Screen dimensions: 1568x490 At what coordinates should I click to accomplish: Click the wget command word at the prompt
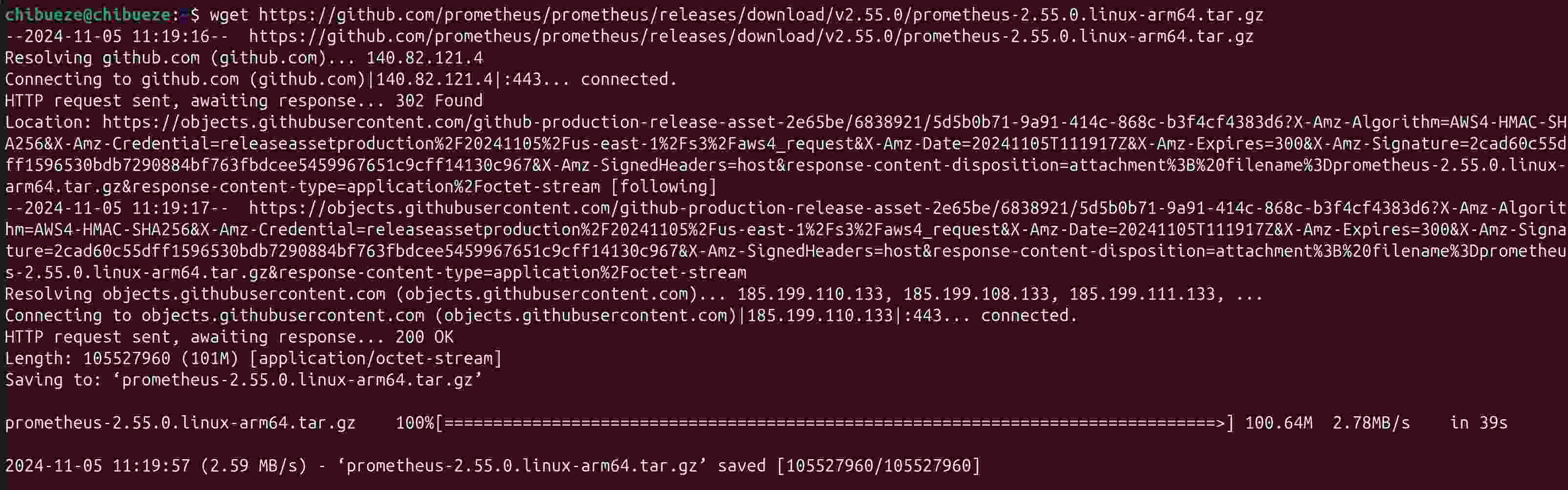229,15
